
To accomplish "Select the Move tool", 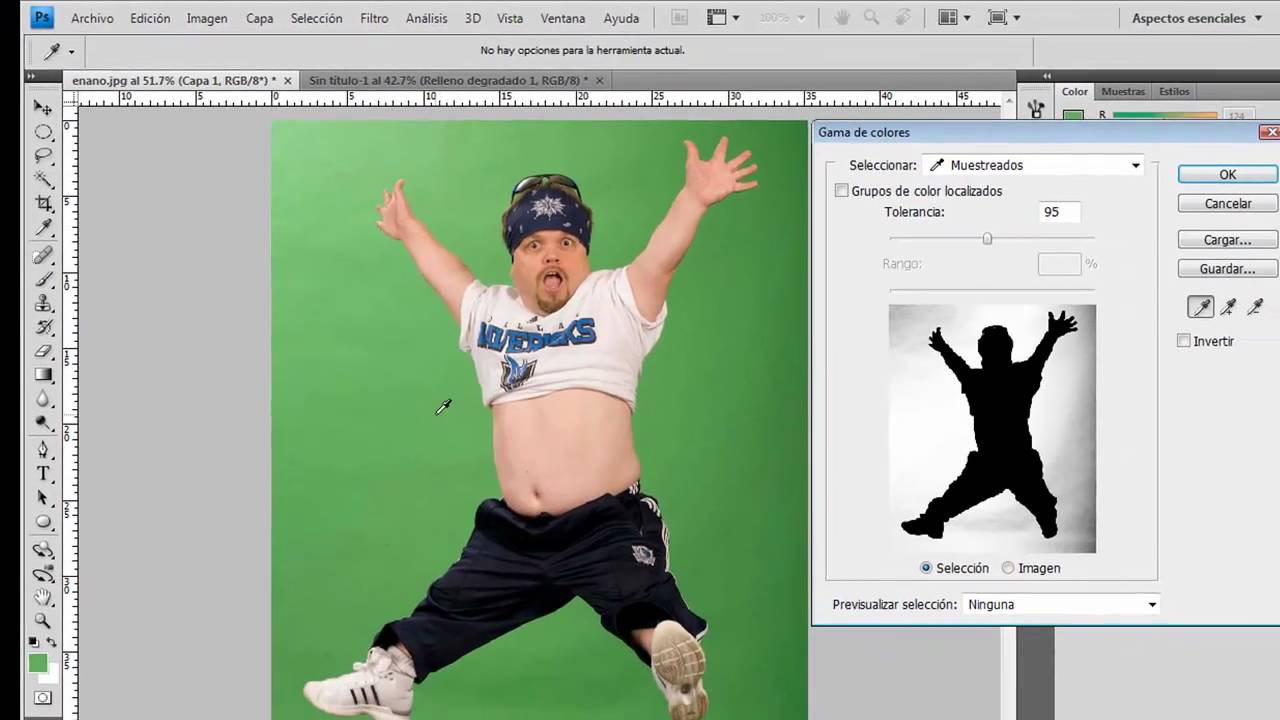I will 43,107.
